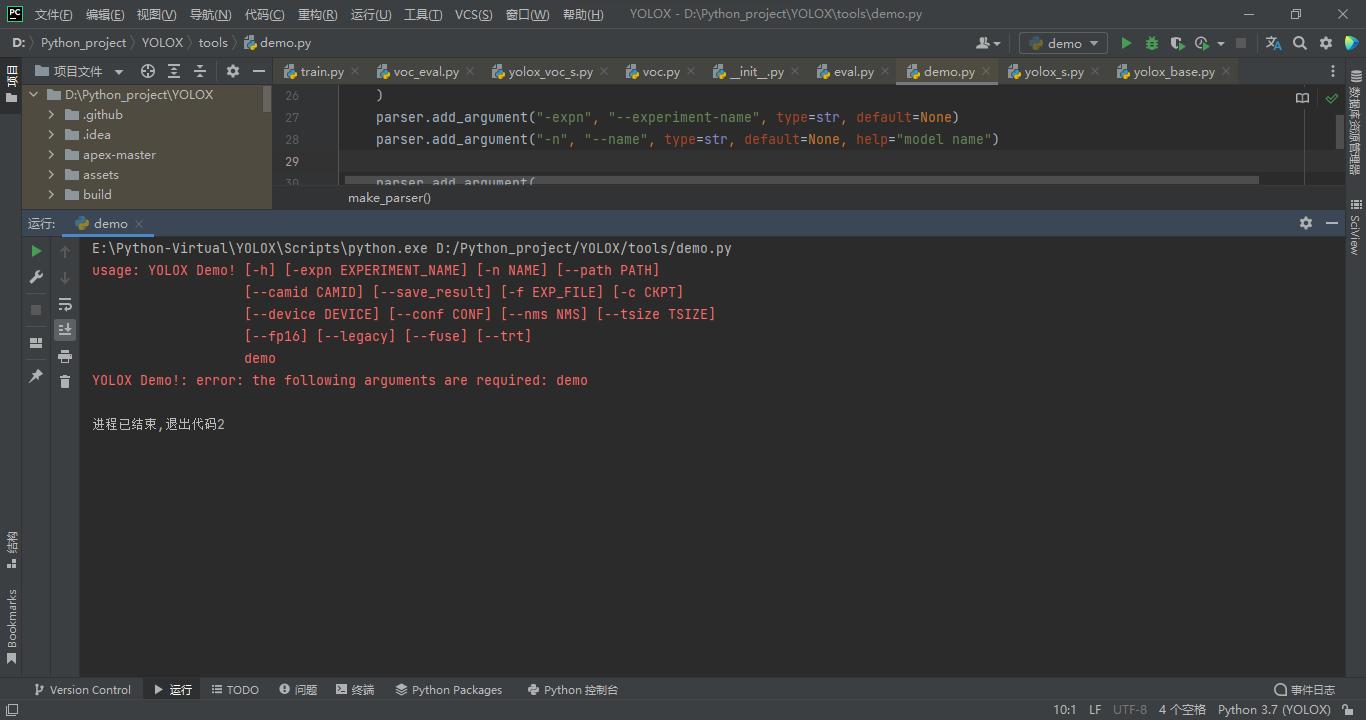
Task: Clear console using trash icon
Action: coord(65,382)
